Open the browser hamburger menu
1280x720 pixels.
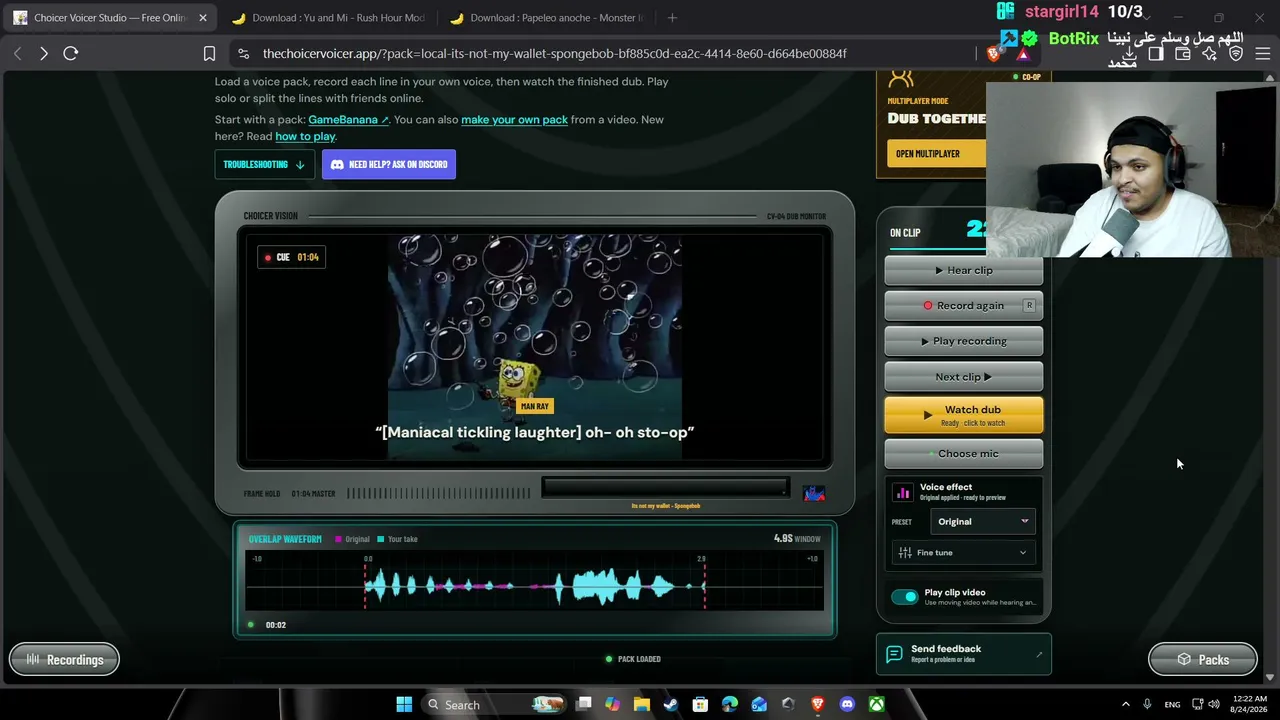(1263, 54)
